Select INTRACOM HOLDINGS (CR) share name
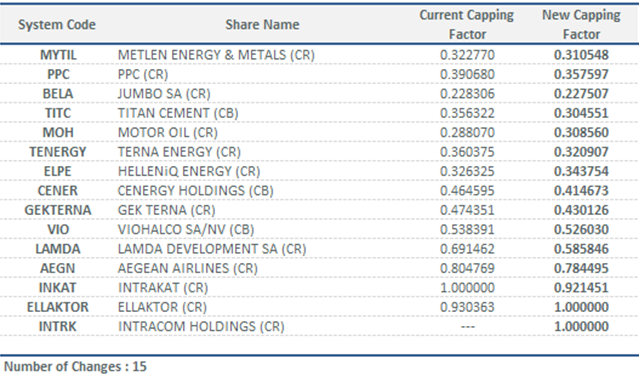The image size is (639, 376). pyautogui.click(x=201, y=326)
